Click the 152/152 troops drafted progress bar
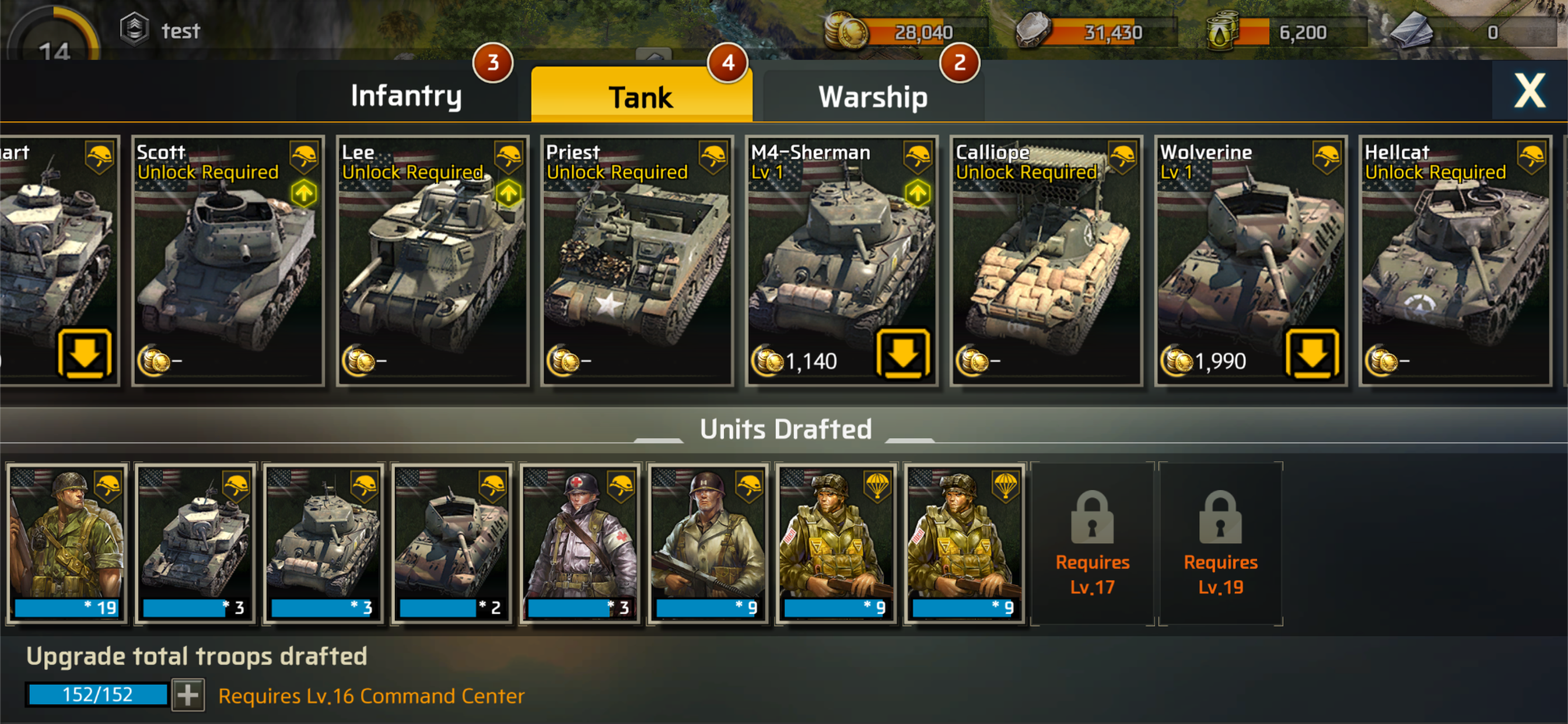Image resolution: width=1568 pixels, height=724 pixels. tap(97, 695)
